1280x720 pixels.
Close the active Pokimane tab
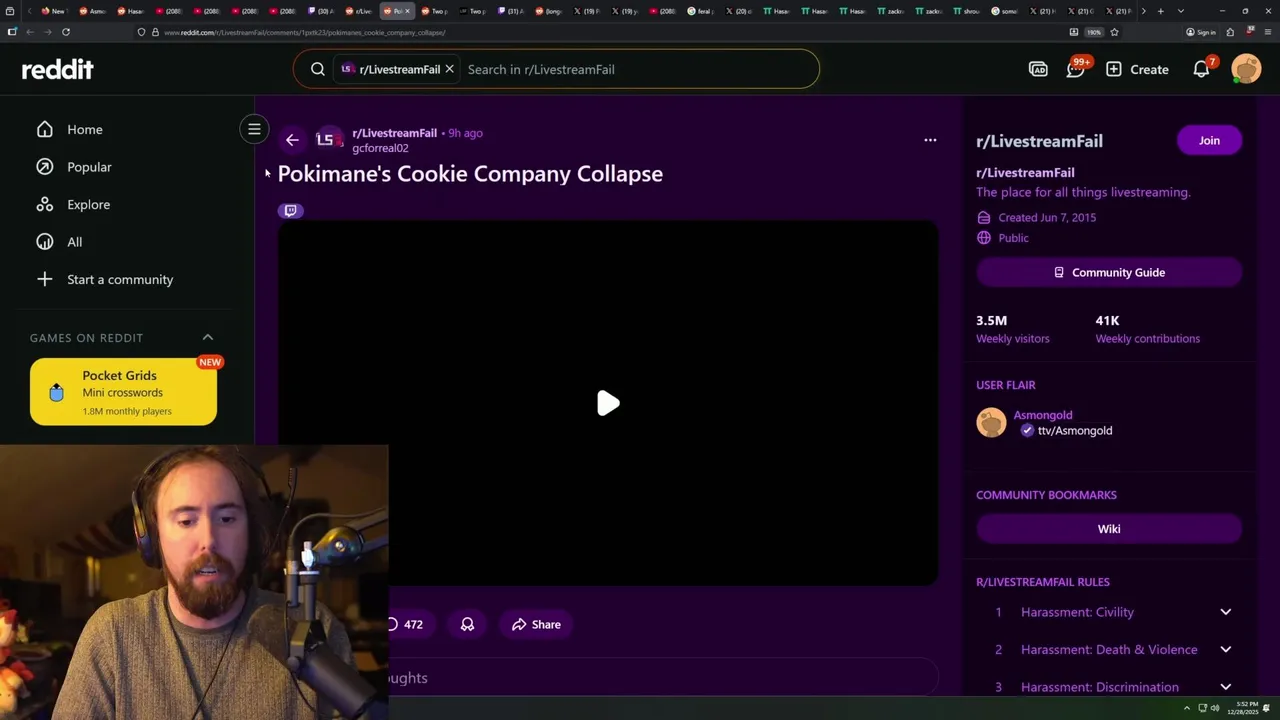407,11
